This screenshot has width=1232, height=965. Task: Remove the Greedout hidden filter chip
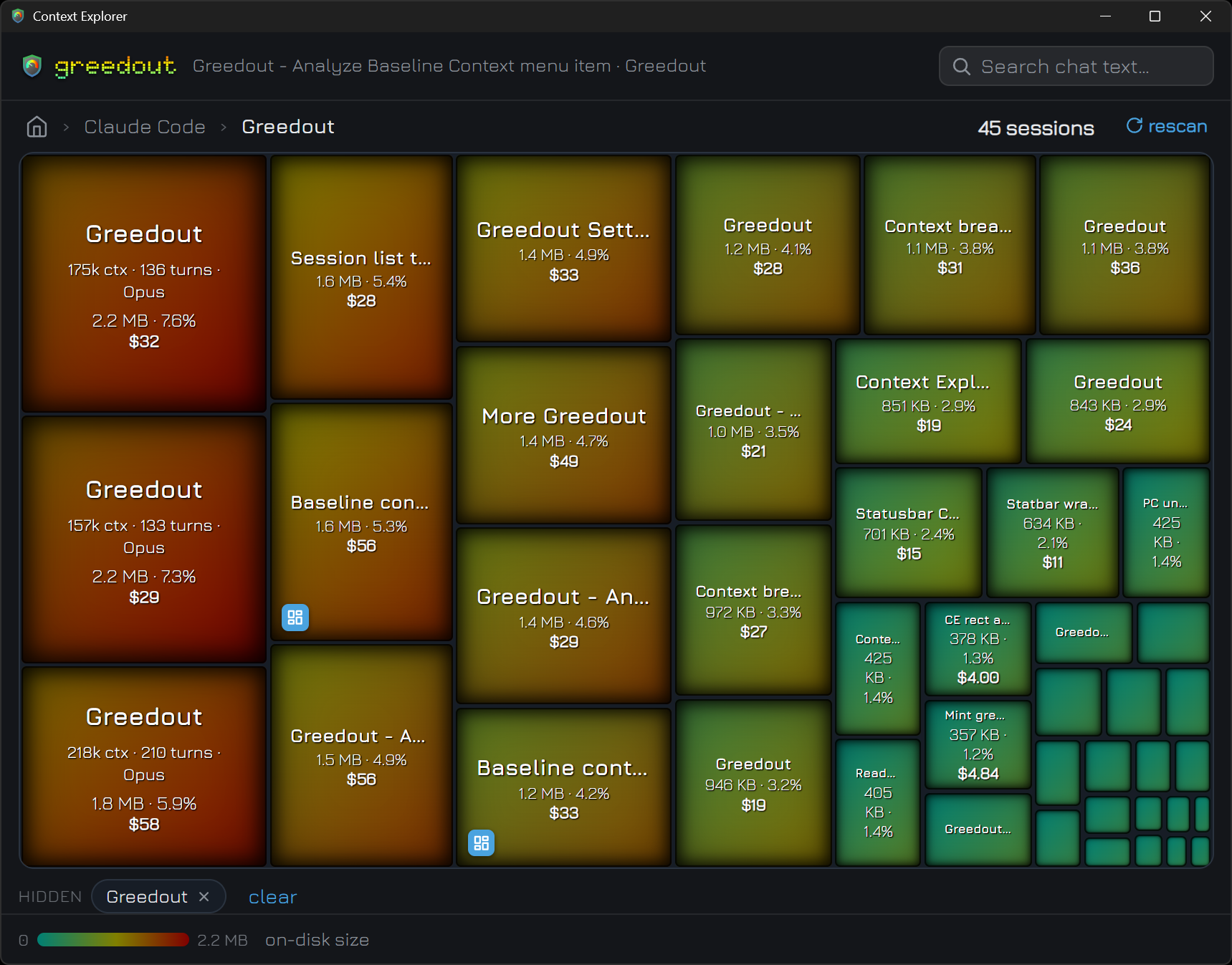point(204,897)
